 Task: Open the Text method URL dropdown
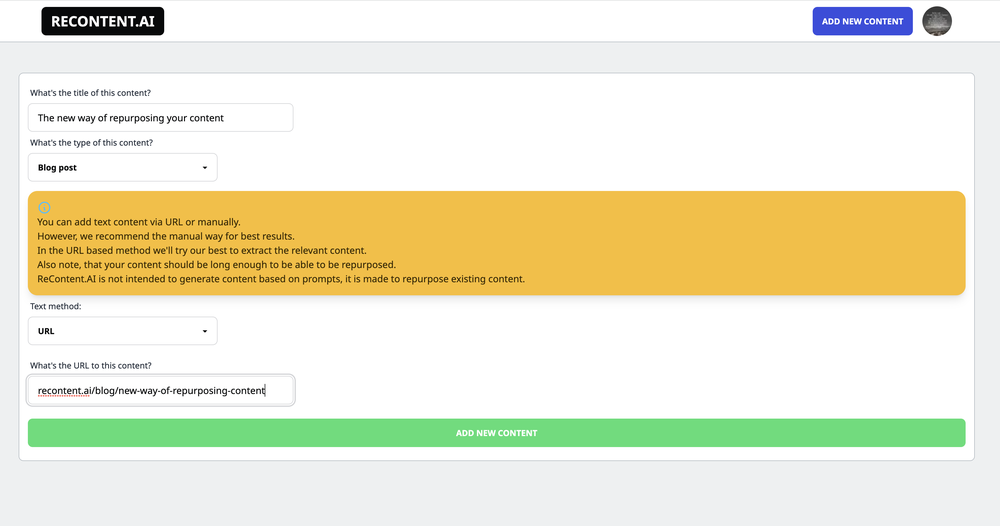(x=122, y=331)
